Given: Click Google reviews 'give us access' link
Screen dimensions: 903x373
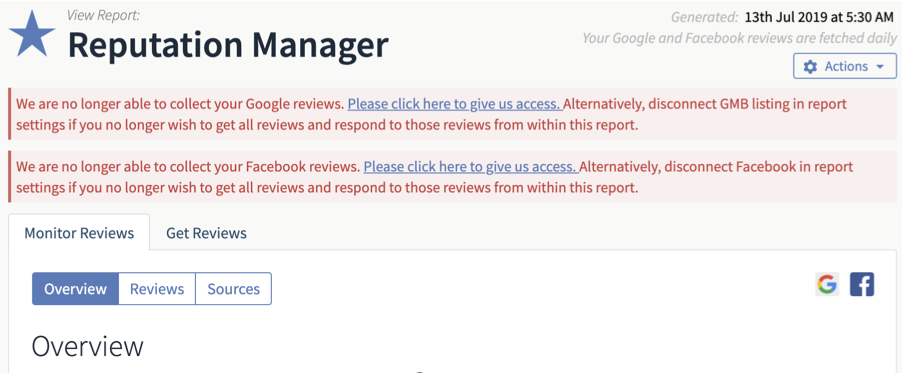Looking at the screenshot, I should point(455,104).
